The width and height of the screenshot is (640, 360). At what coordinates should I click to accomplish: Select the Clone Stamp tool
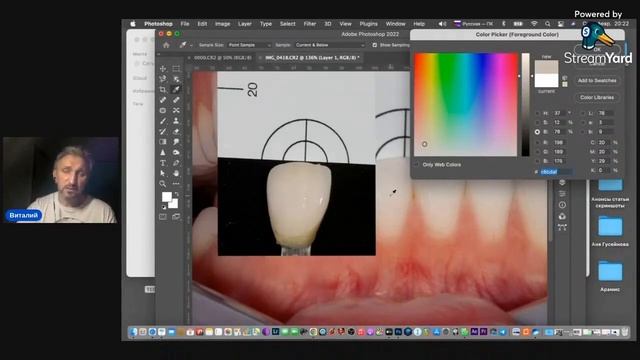click(176, 121)
